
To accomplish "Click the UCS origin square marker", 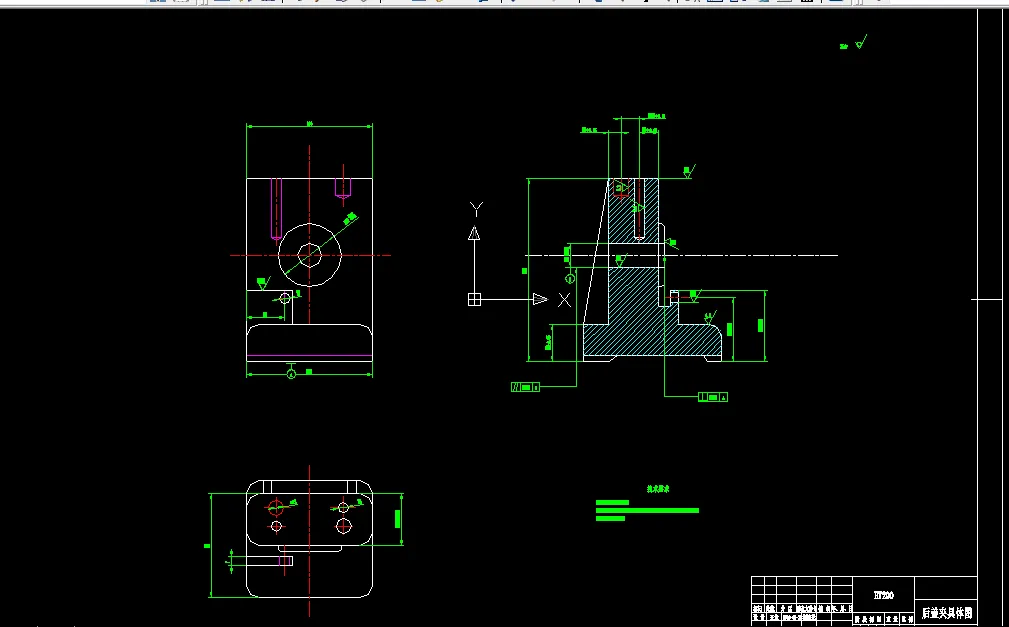I will click(x=474, y=299).
